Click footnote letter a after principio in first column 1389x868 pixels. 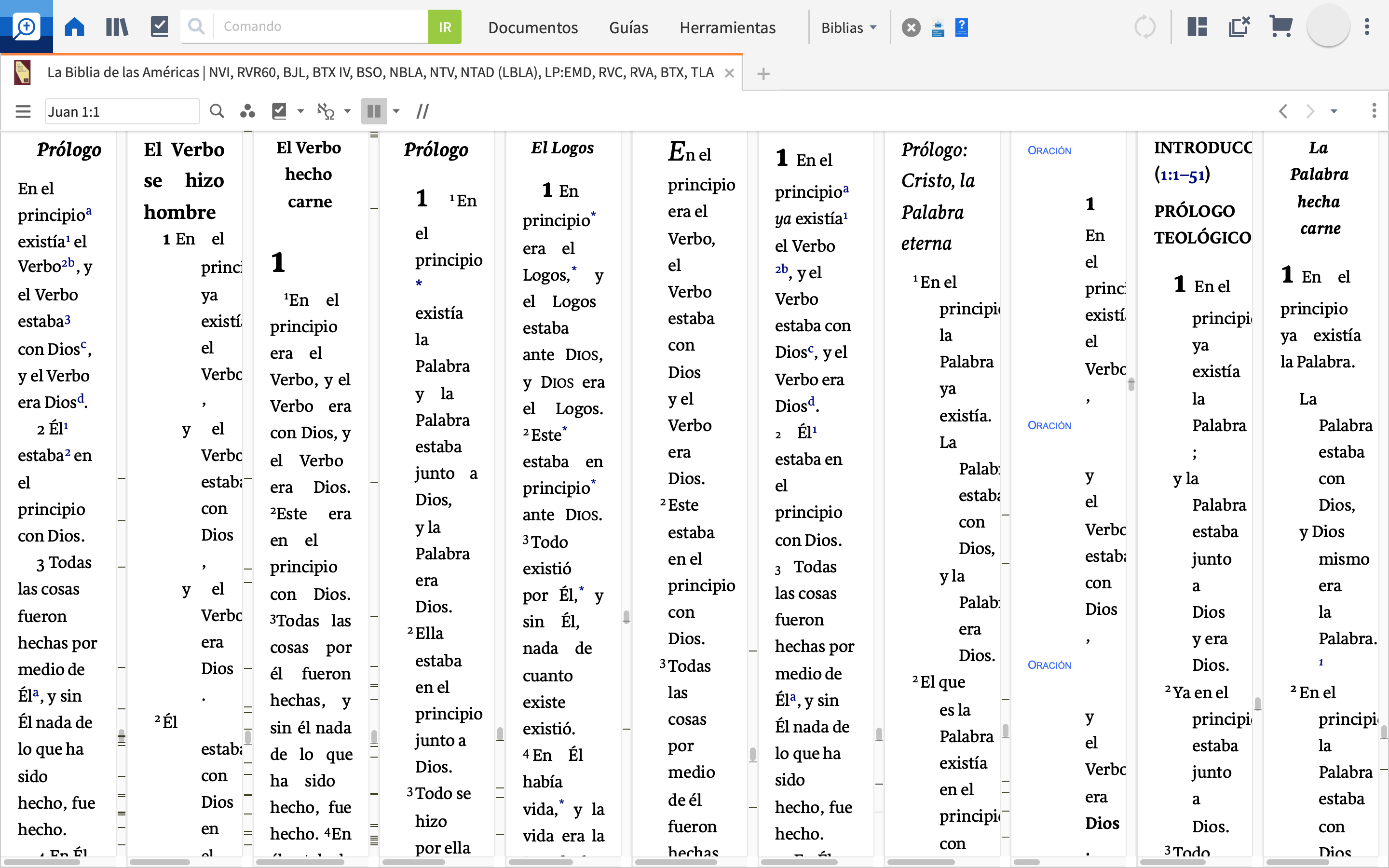pos(89,211)
